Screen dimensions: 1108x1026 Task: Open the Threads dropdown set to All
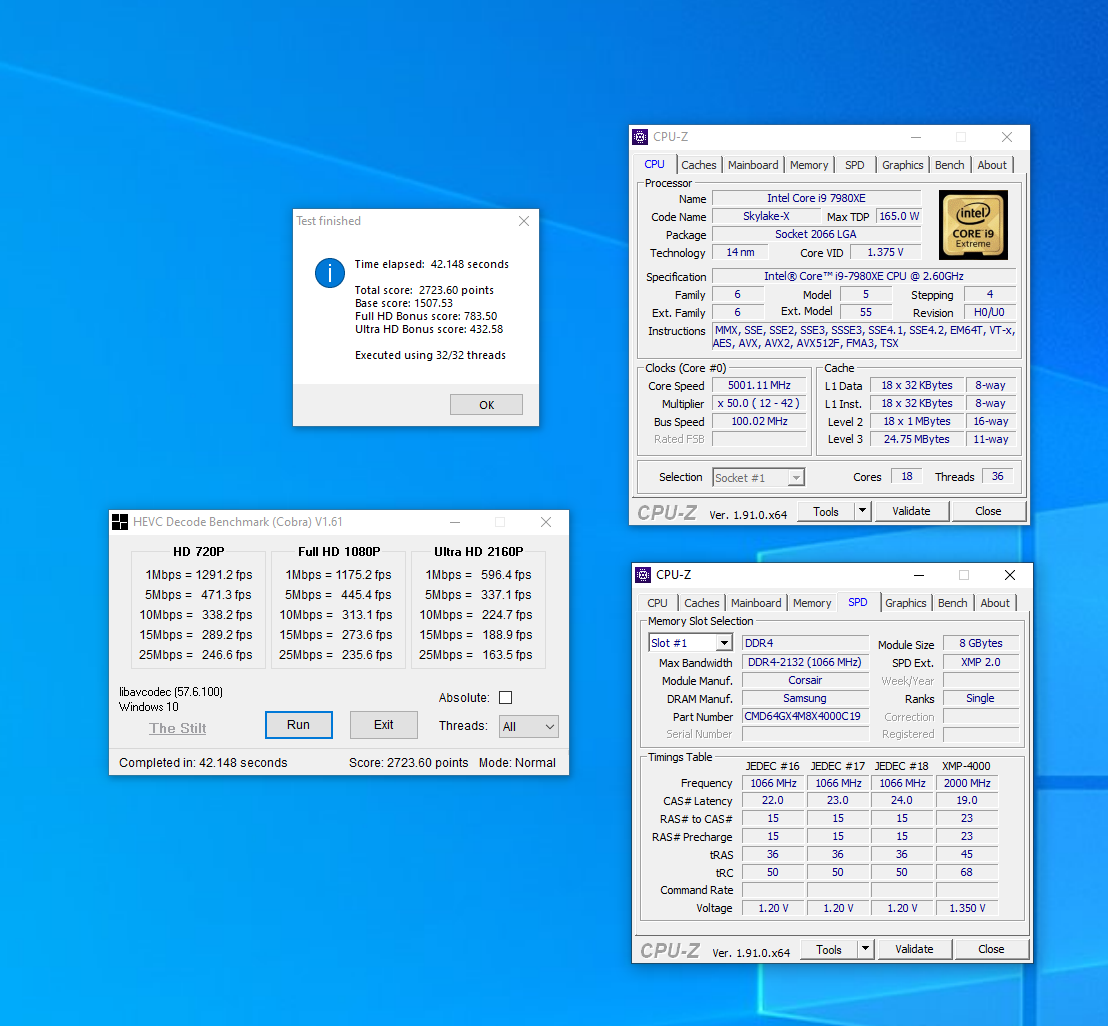point(529,726)
